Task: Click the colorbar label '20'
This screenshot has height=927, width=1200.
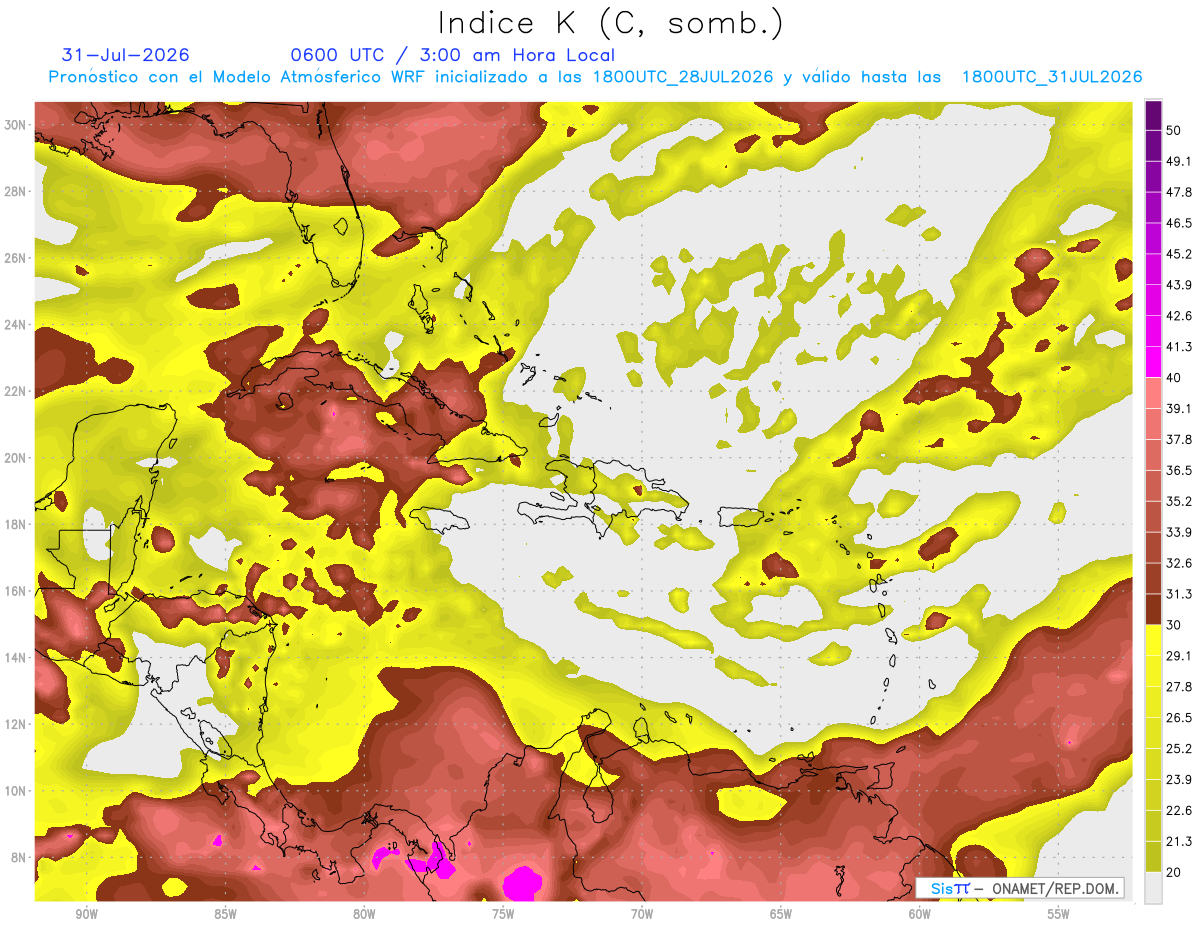Action: (1176, 872)
